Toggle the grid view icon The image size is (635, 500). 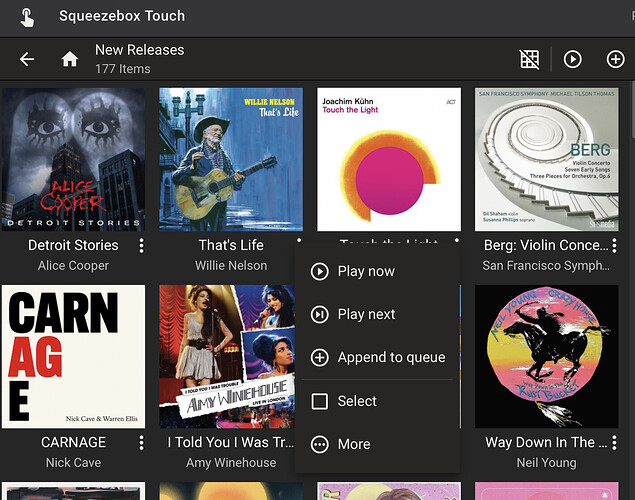530,59
